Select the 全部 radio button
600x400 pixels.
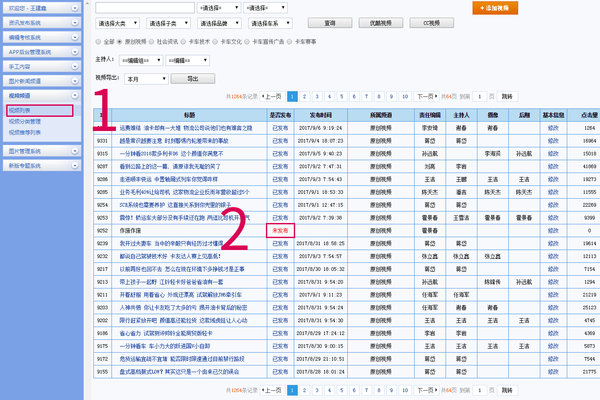pos(98,42)
